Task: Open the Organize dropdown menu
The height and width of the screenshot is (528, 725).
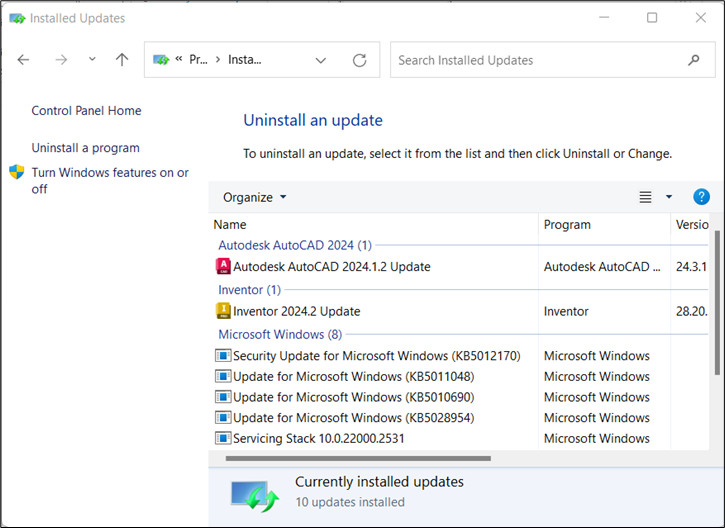Action: (254, 197)
